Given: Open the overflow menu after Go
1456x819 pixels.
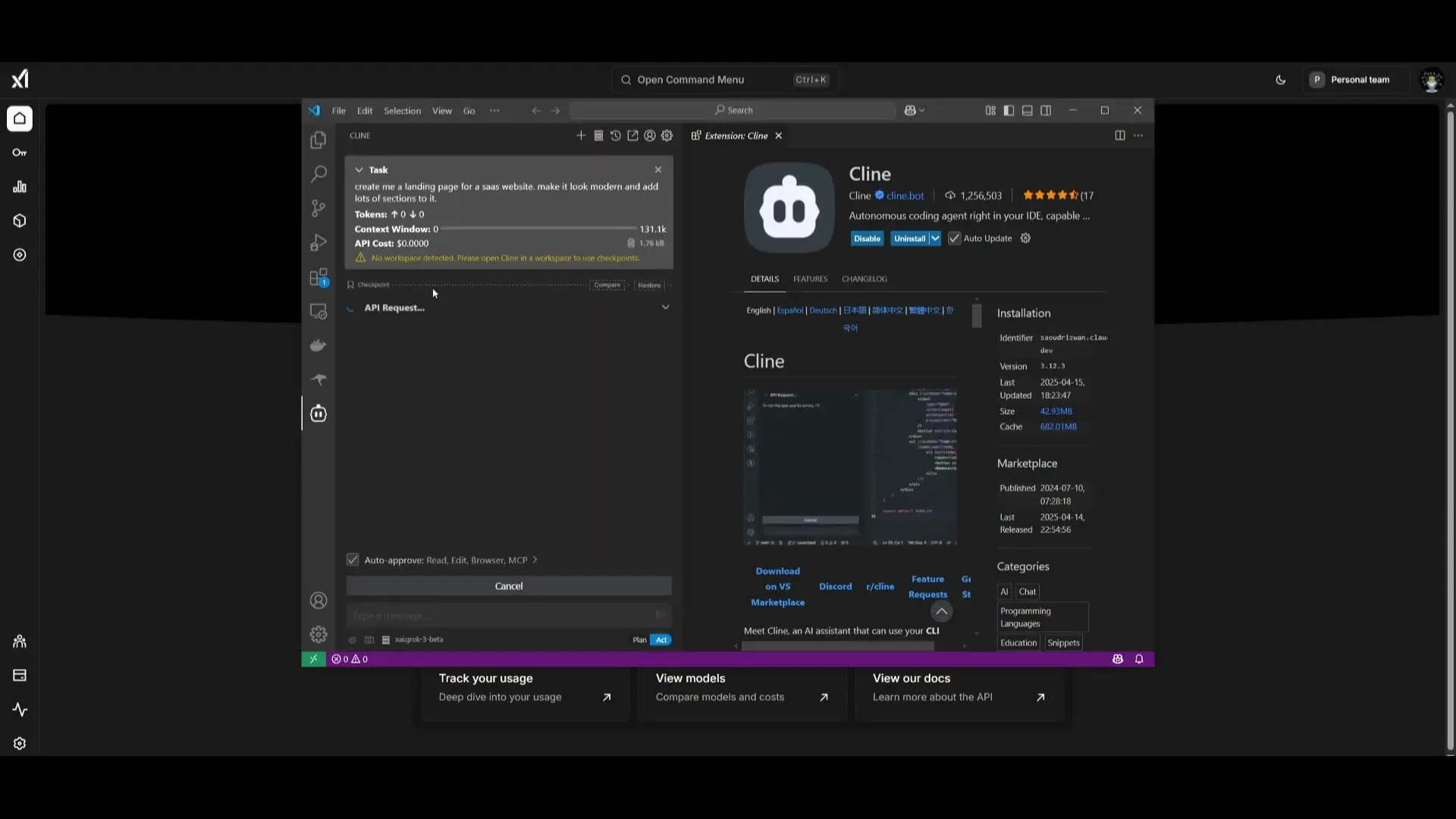Looking at the screenshot, I should 494,111.
